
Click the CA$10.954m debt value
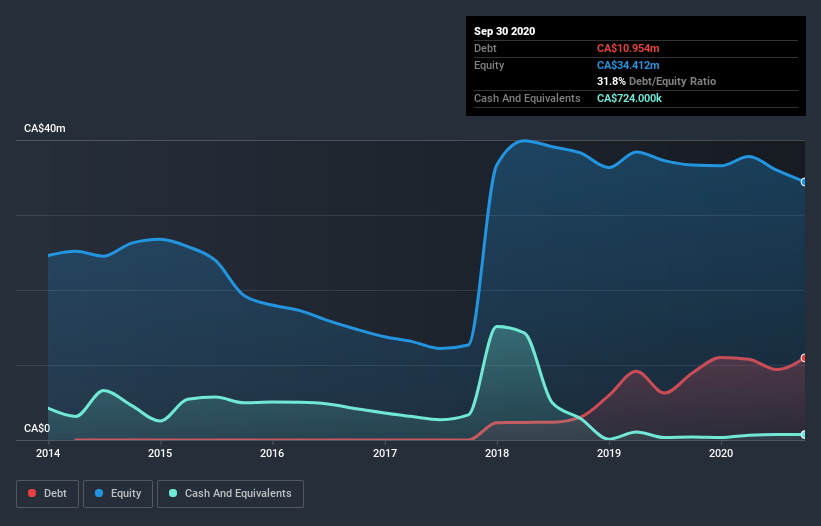(628, 48)
